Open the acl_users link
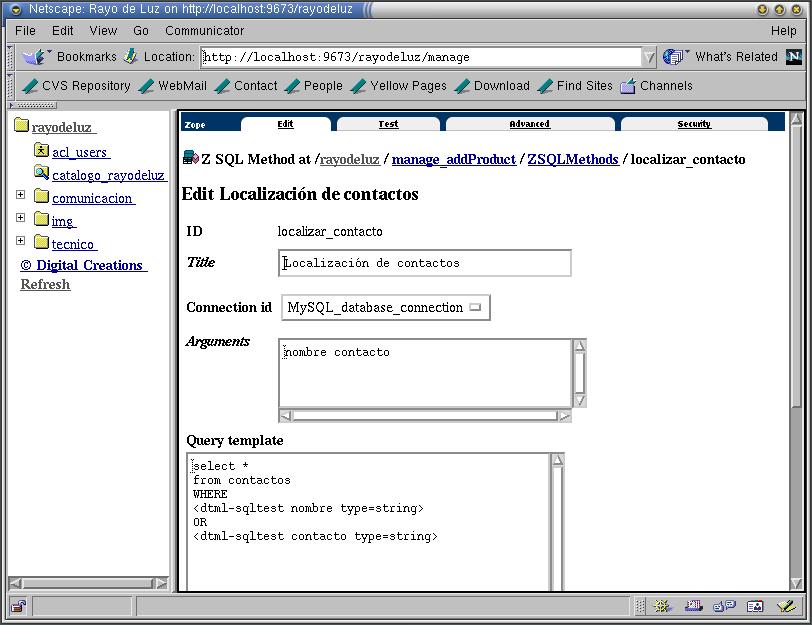812x625 pixels. pos(80,152)
